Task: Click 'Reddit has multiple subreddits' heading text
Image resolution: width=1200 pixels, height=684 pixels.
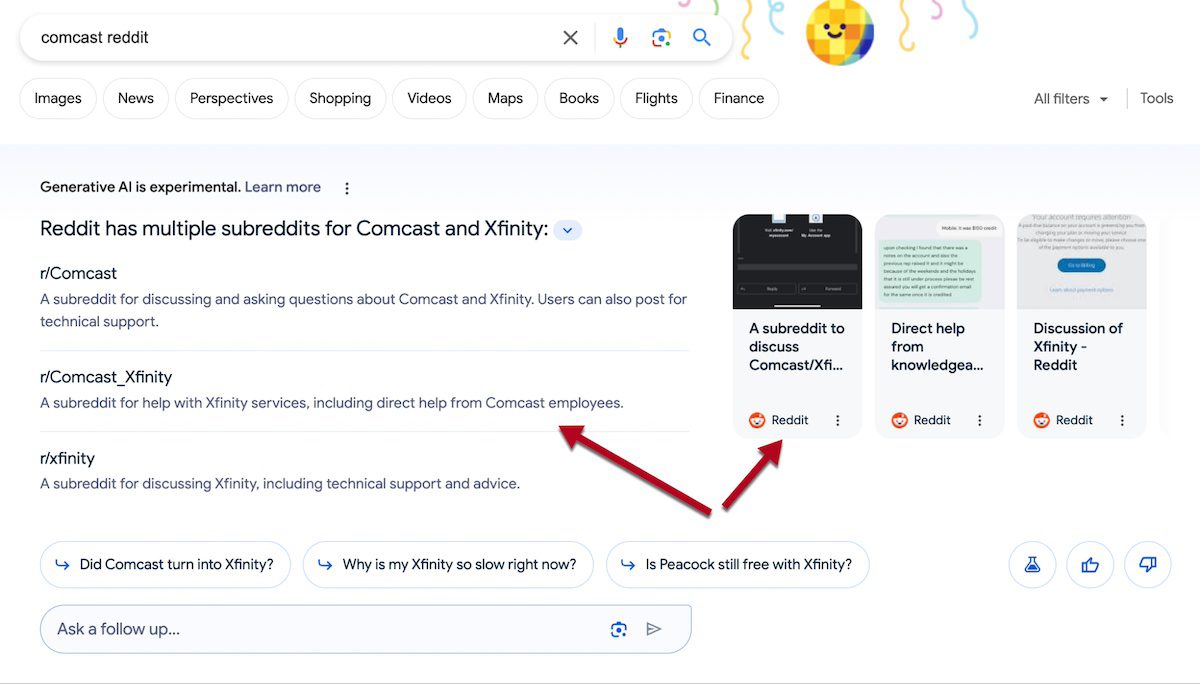Action: pyautogui.click(x=294, y=229)
